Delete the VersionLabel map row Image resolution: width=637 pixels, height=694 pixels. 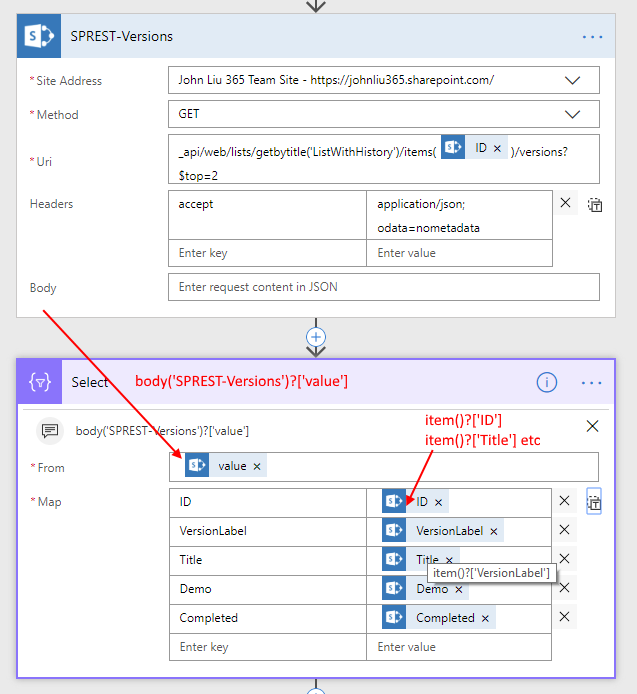point(565,531)
